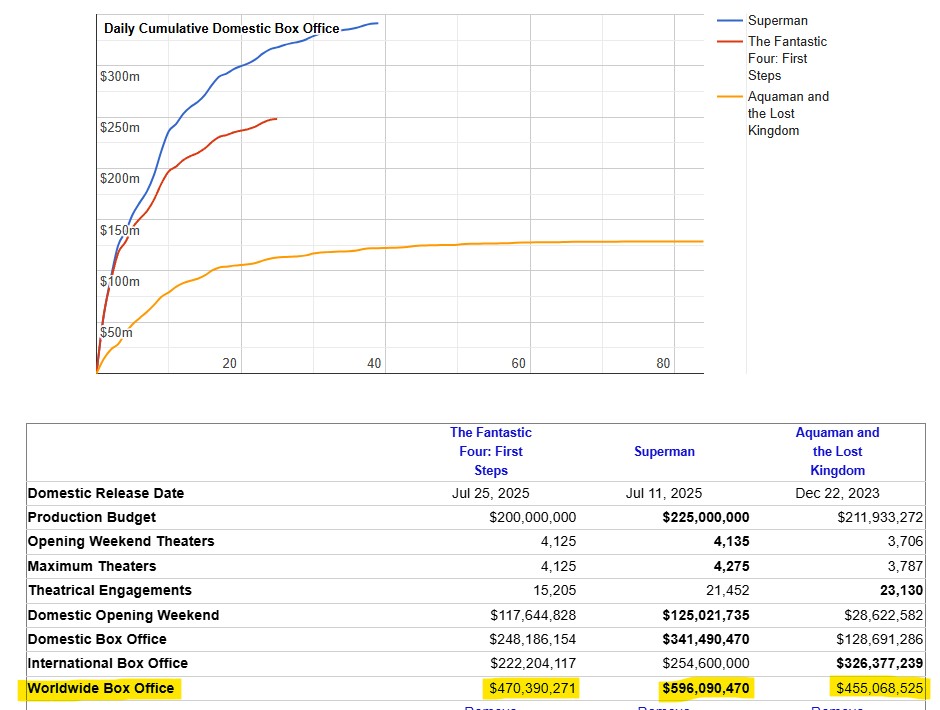The image size is (940, 710).
Task: Click the $326,377,239 international box office cell
Action: 879,663
